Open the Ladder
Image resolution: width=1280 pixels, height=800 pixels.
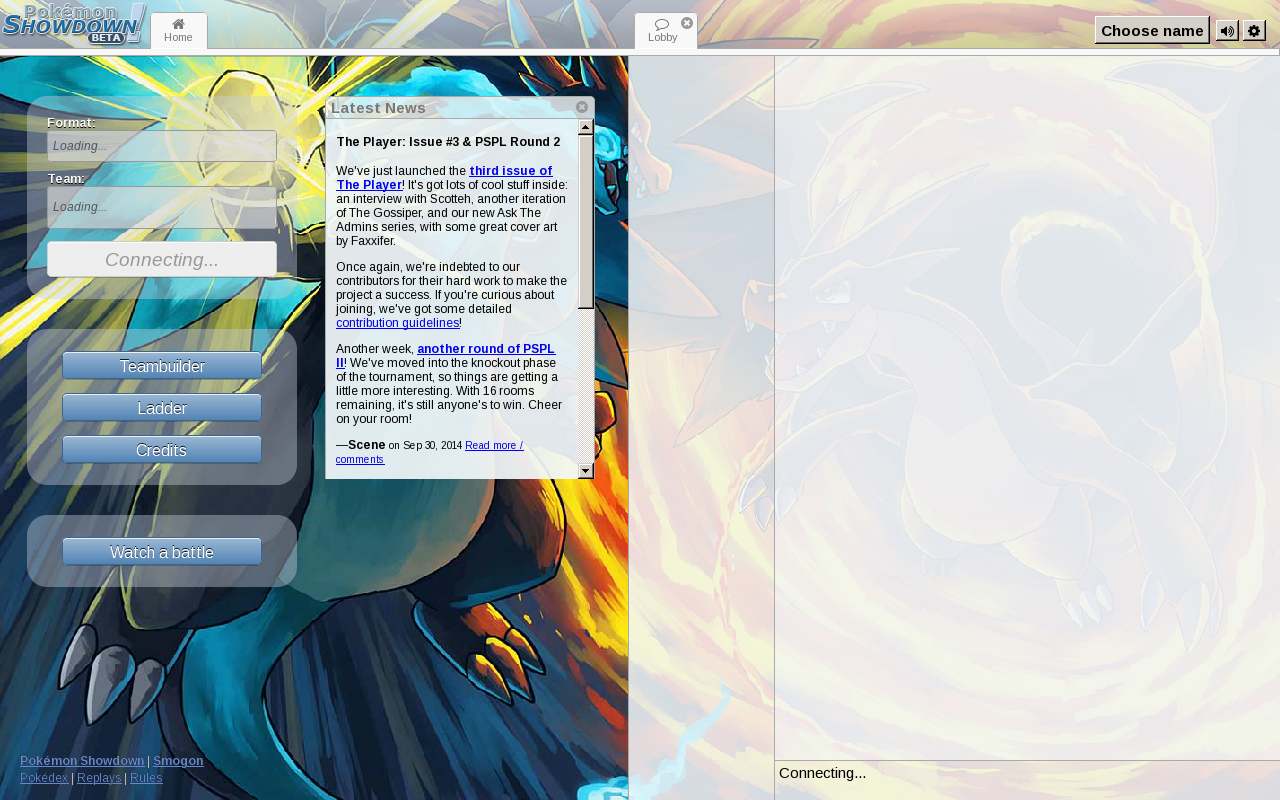[x=162, y=408]
